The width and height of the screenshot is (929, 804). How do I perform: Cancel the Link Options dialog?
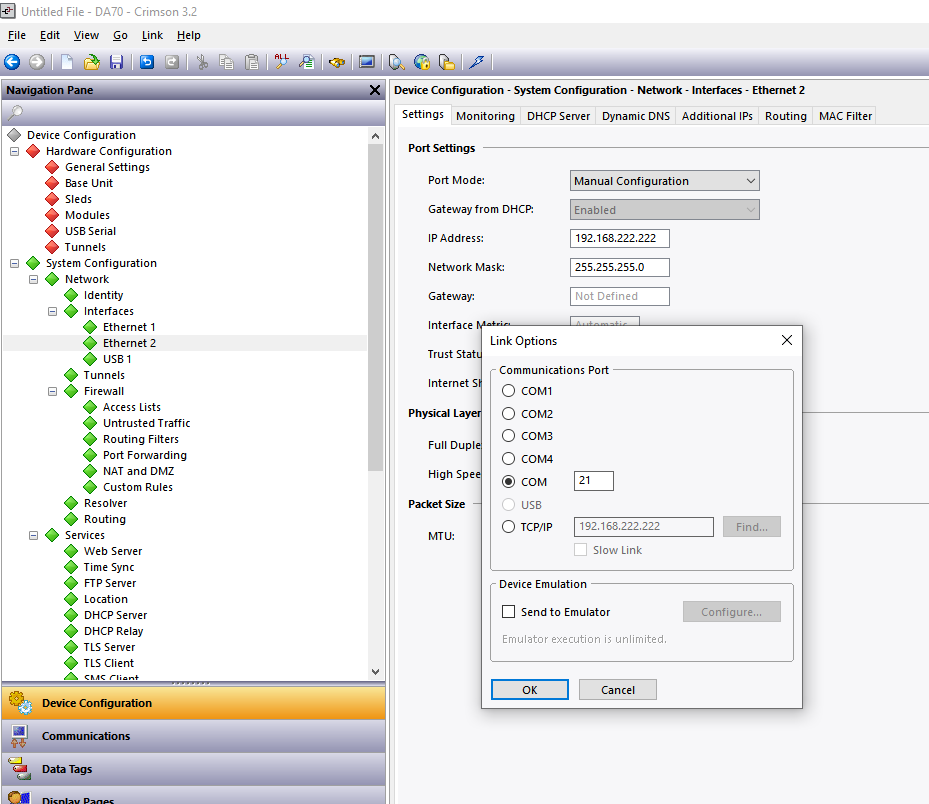tap(617, 690)
